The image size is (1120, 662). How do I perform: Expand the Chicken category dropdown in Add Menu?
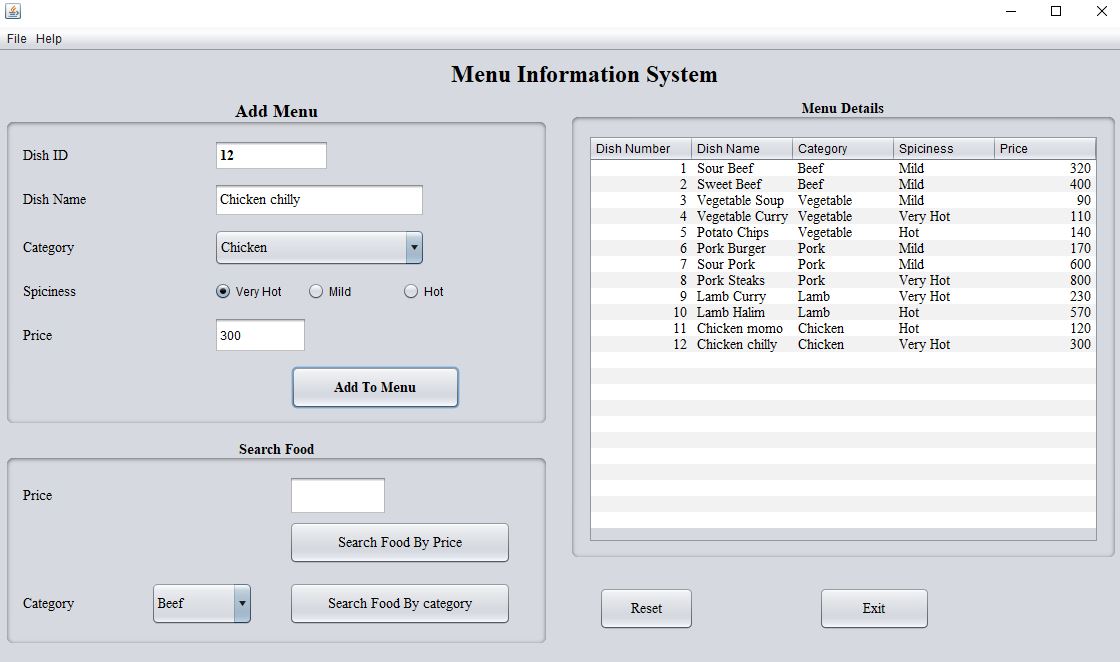413,248
